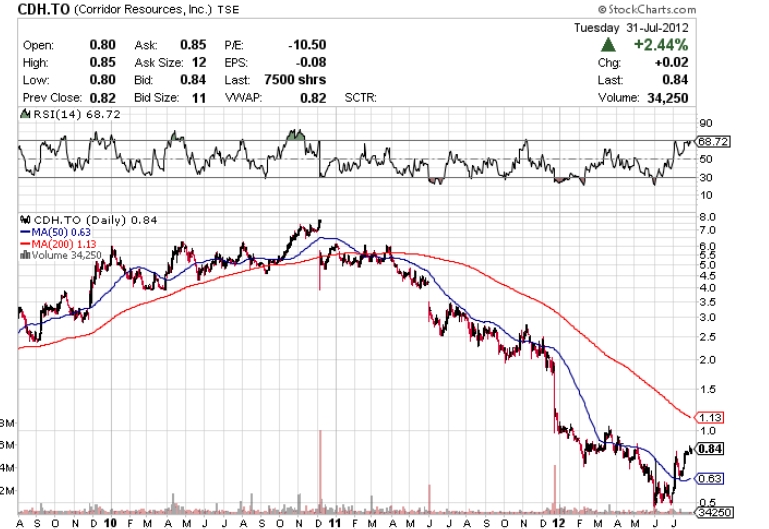Image resolution: width=769 pixels, height=529 pixels.
Task: Click the SCTR label
Action: click(360, 98)
